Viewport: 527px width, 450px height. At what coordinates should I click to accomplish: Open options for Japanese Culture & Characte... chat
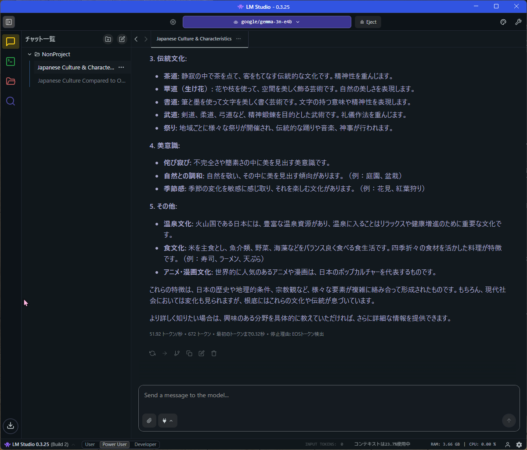click(x=121, y=68)
